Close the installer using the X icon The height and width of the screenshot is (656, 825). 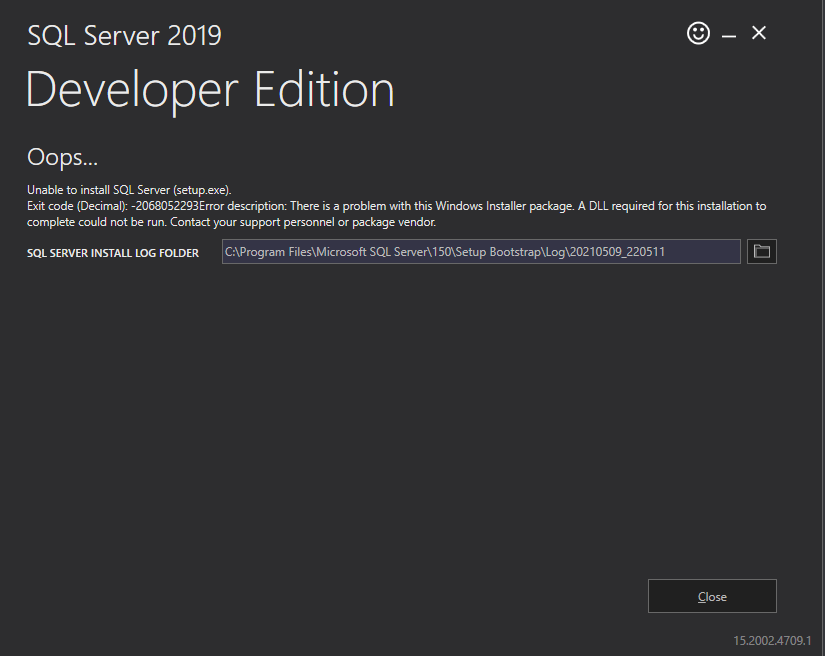tap(759, 34)
